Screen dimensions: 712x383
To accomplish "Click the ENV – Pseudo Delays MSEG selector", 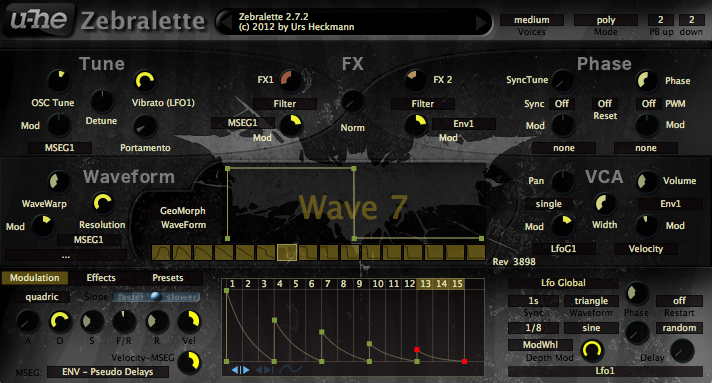I will 108,372.
